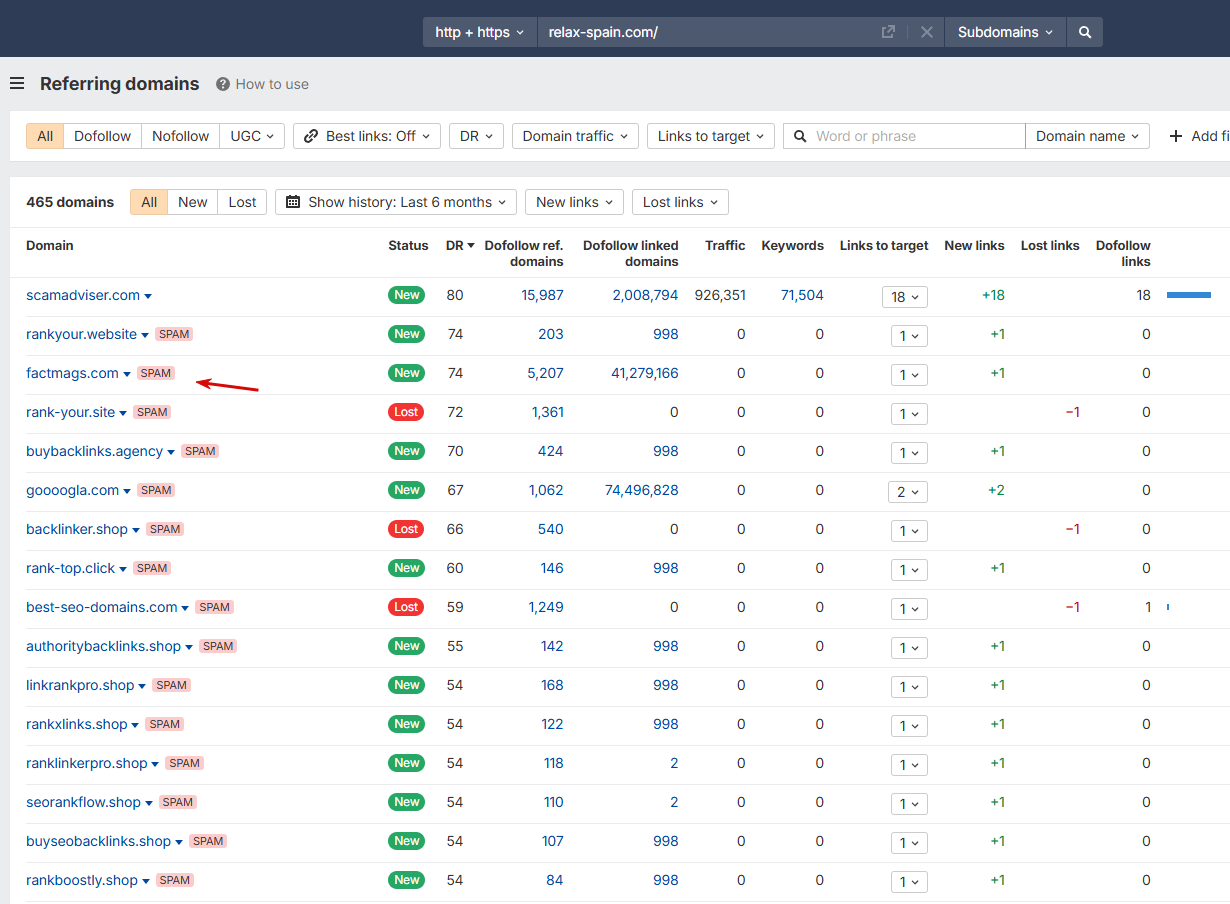
Task: Open Links to target dropdown for gooogla.com
Action: 908,491
